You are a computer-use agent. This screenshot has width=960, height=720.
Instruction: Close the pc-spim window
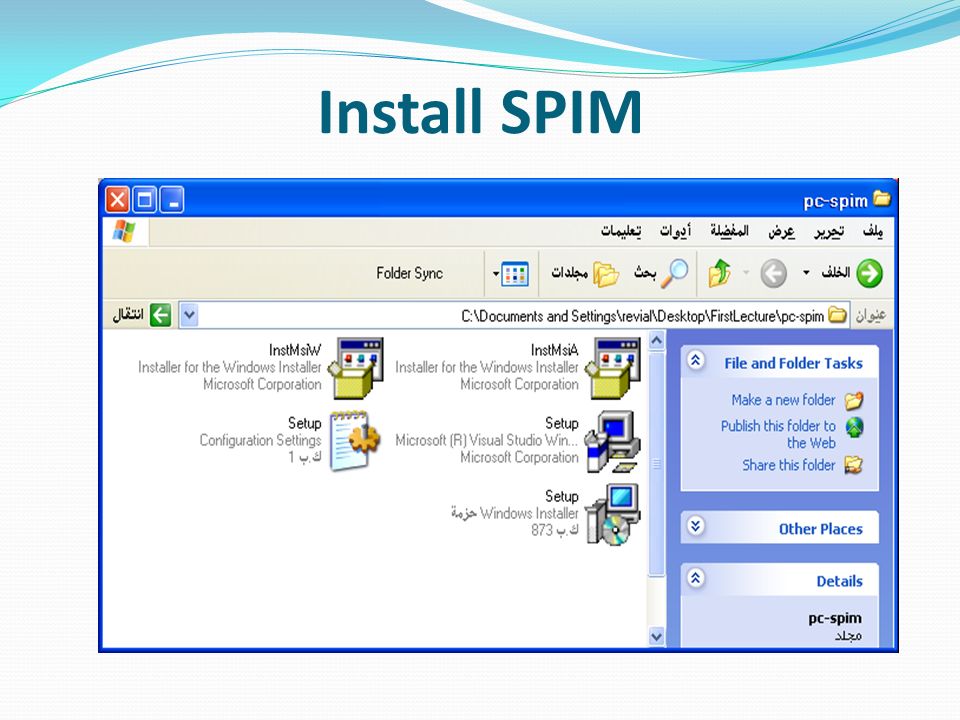tap(118, 200)
